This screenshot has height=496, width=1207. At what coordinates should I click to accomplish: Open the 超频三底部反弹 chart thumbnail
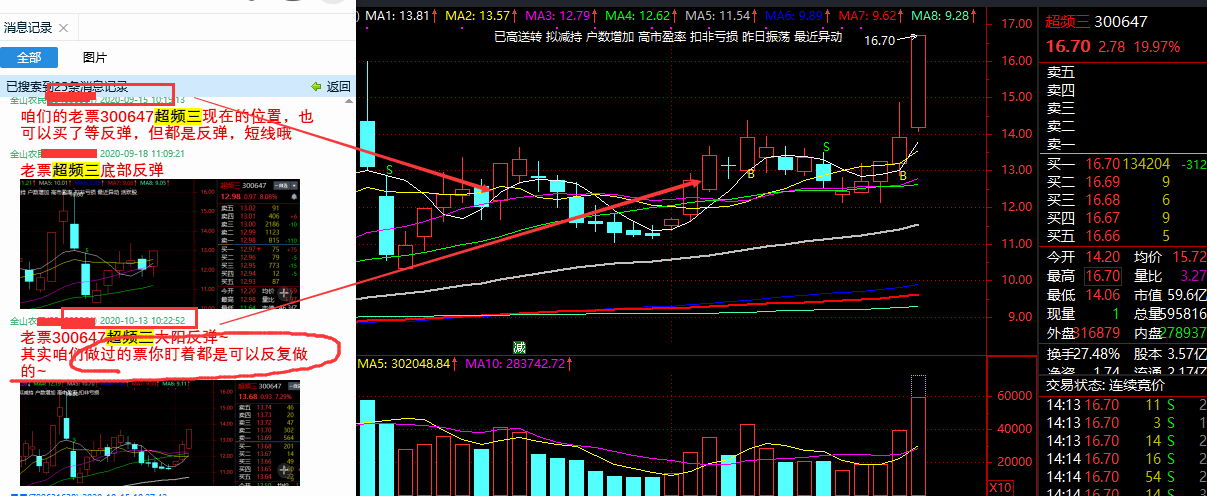tap(160, 245)
